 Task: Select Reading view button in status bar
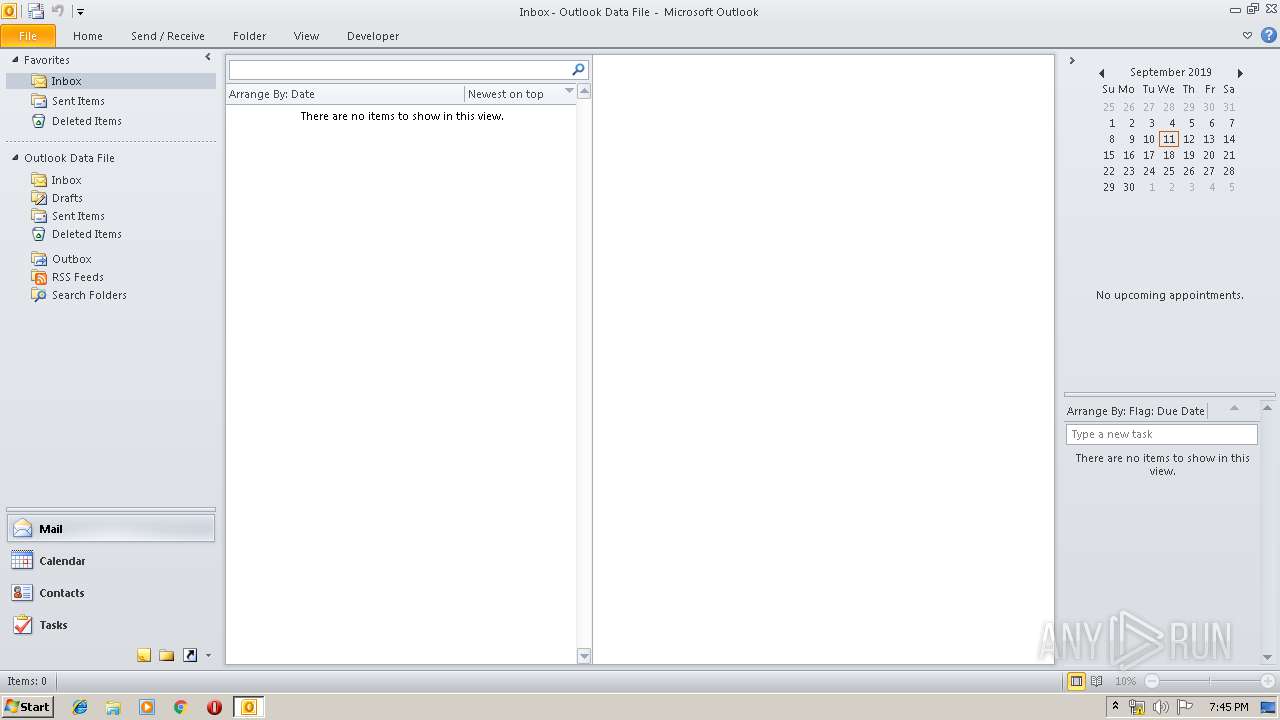point(1097,681)
